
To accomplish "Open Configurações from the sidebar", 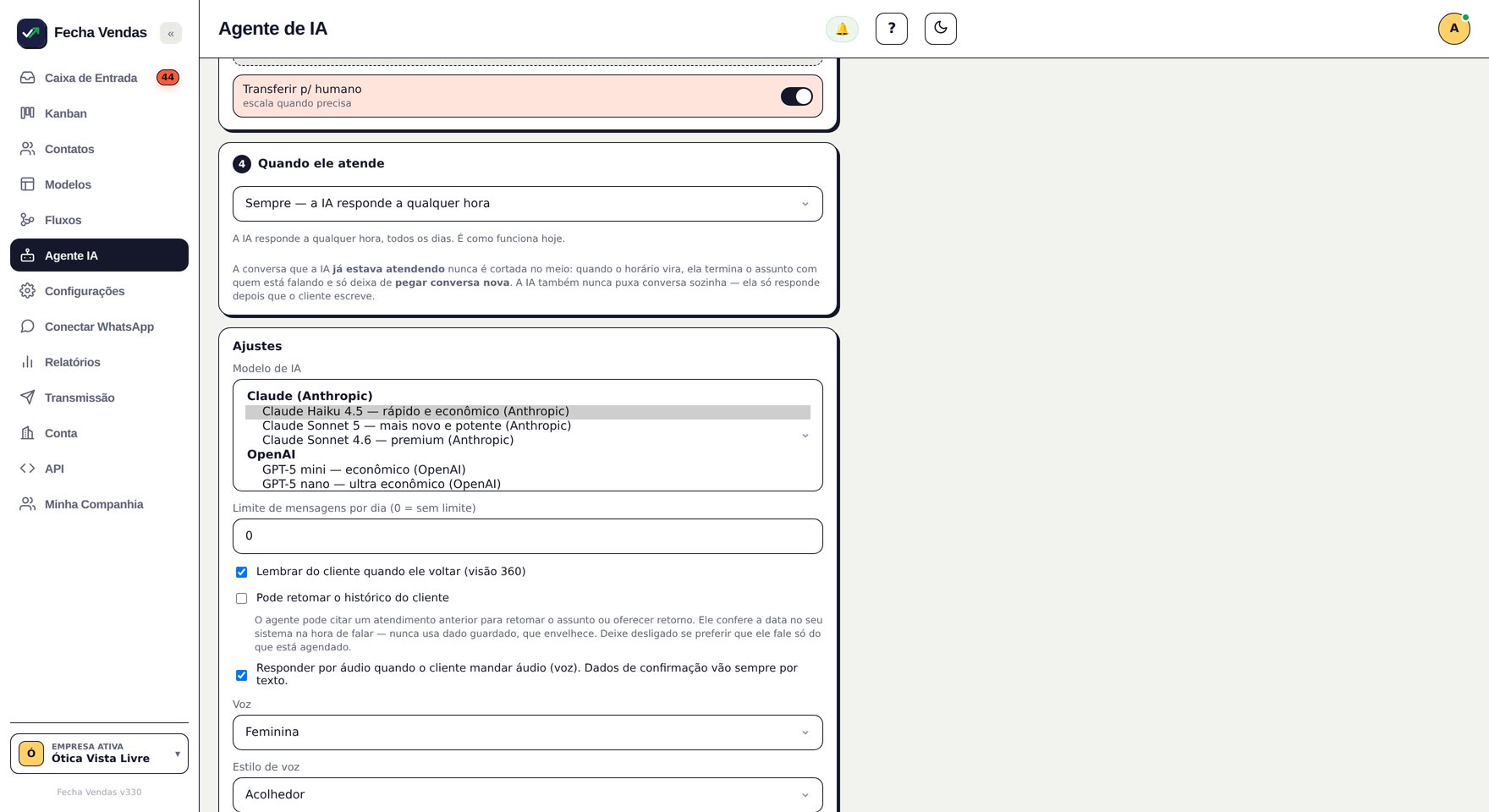I will (99, 291).
